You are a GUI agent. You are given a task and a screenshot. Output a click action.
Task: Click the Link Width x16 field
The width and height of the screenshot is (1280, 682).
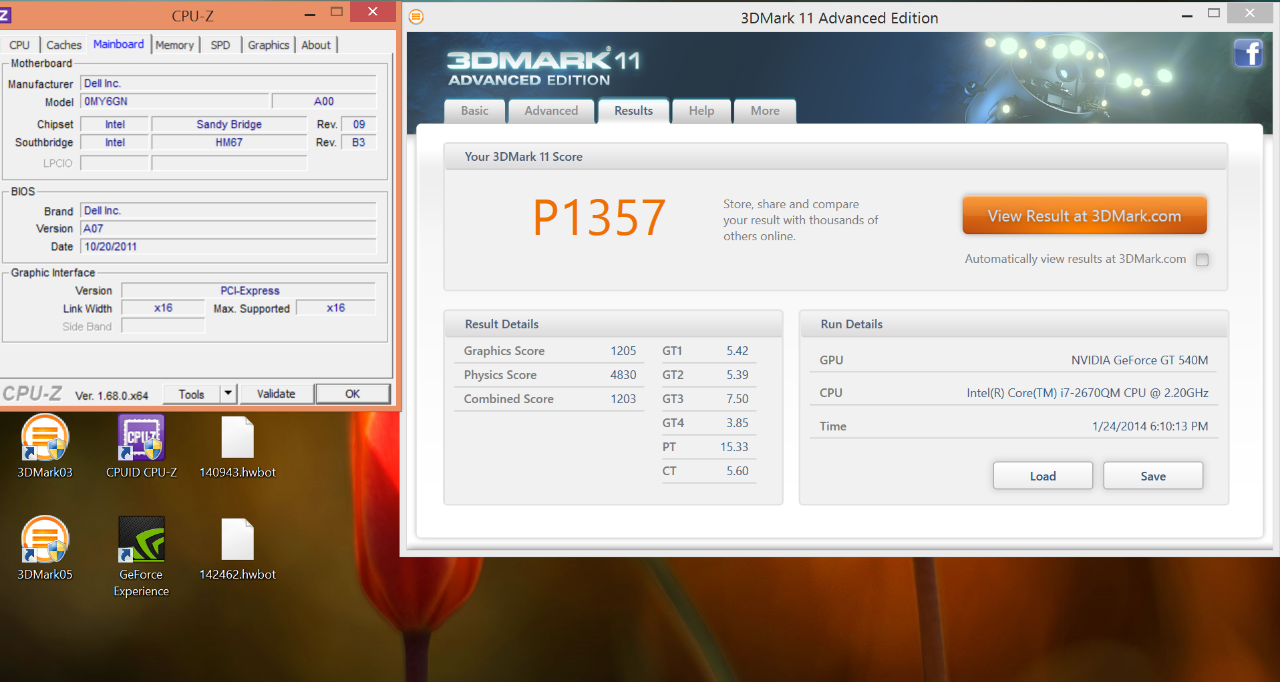click(x=163, y=308)
